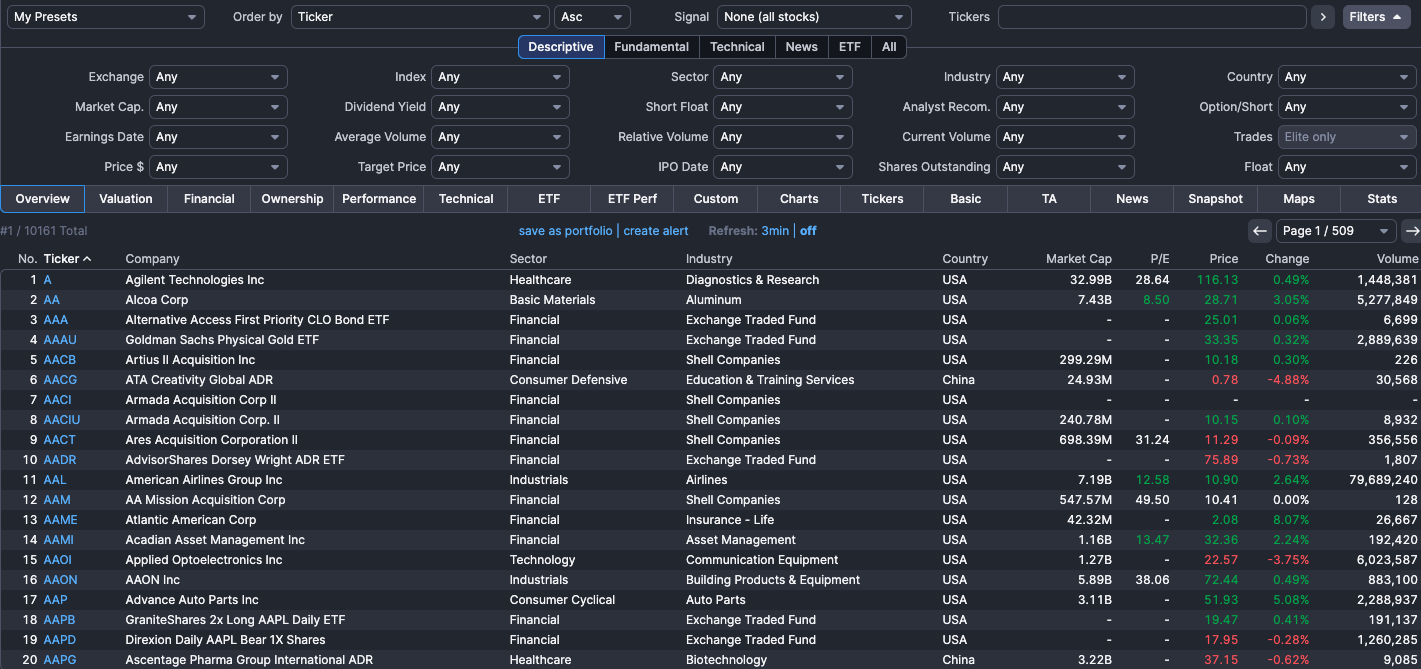Collapse the Filters panel button

click(1376, 17)
